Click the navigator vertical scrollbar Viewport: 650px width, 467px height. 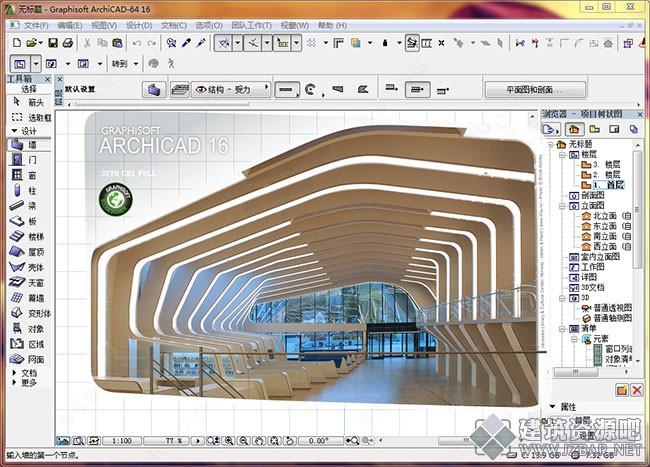pyautogui.click(x=638, y=211)
